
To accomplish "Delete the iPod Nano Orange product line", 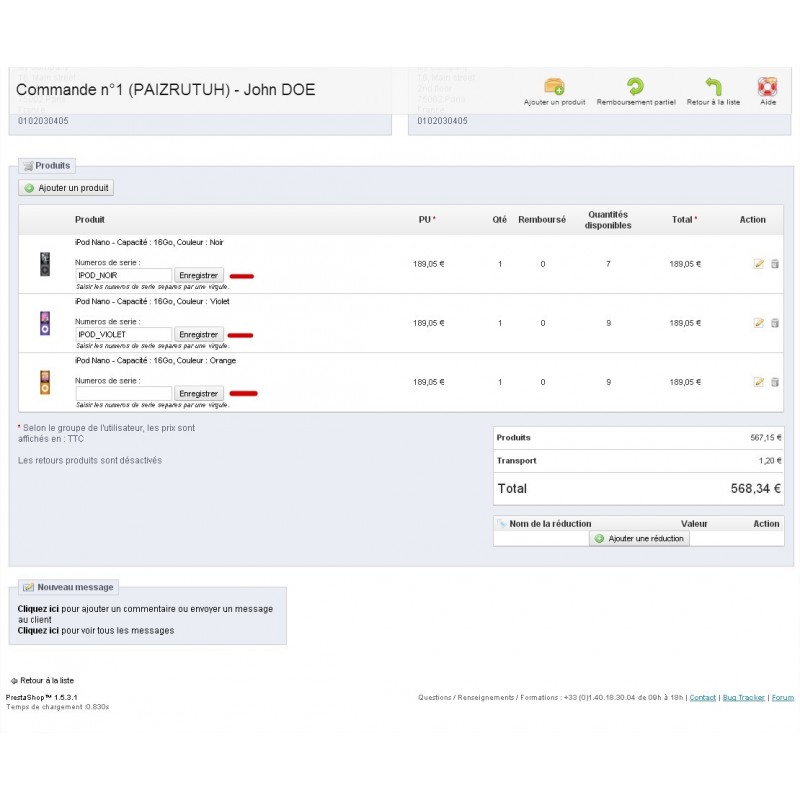I will point(774,382).
